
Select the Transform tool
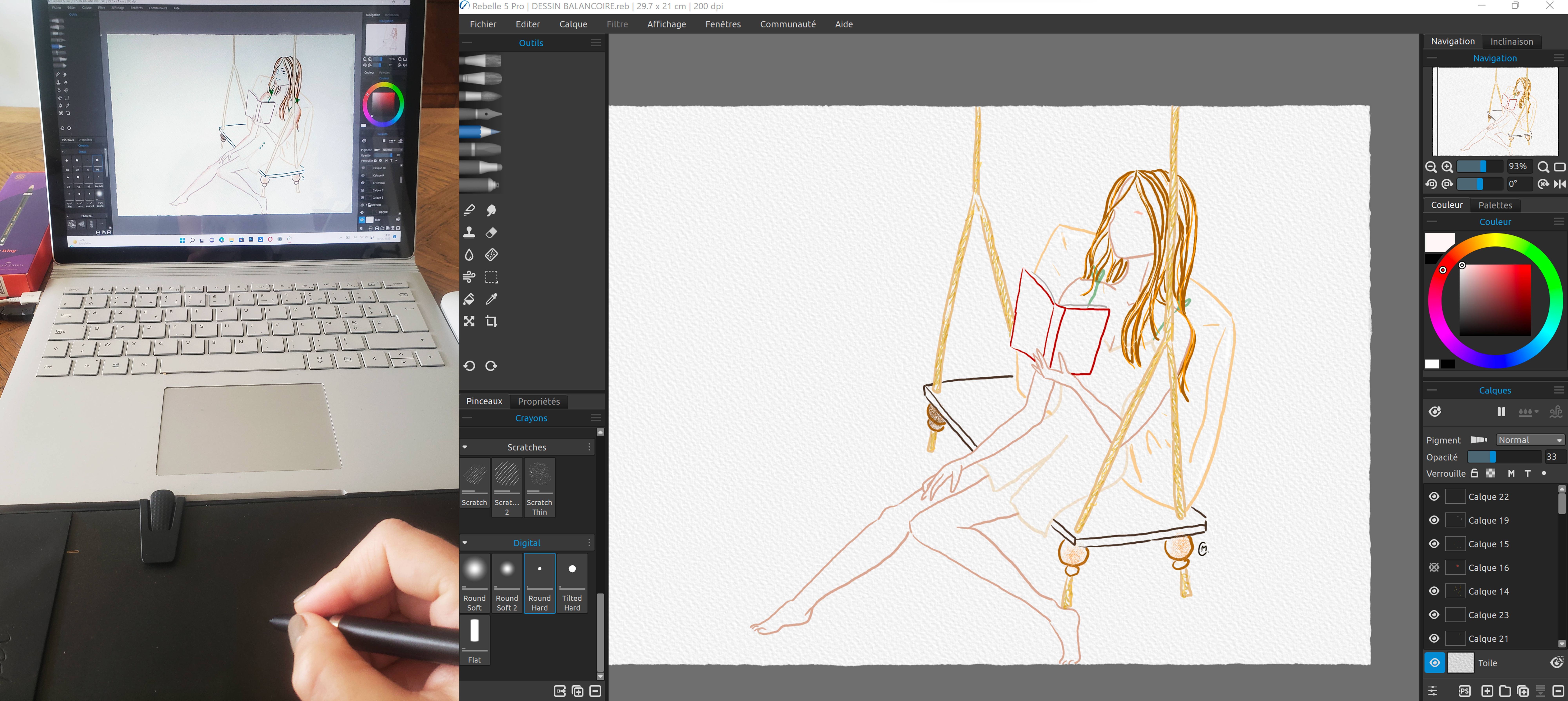point(469,321)
